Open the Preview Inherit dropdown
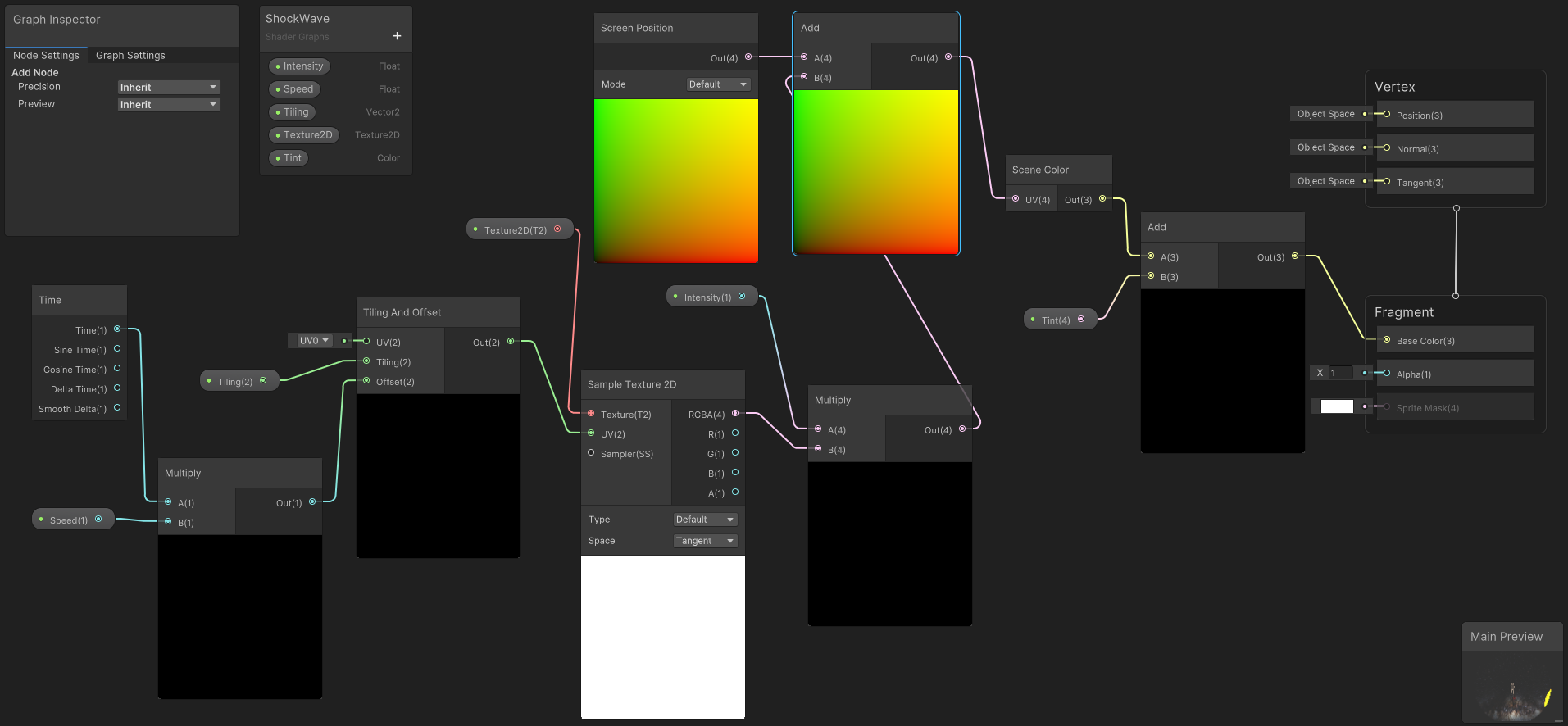Screen dimensions: 1568x726 click(x=169, y=105)
